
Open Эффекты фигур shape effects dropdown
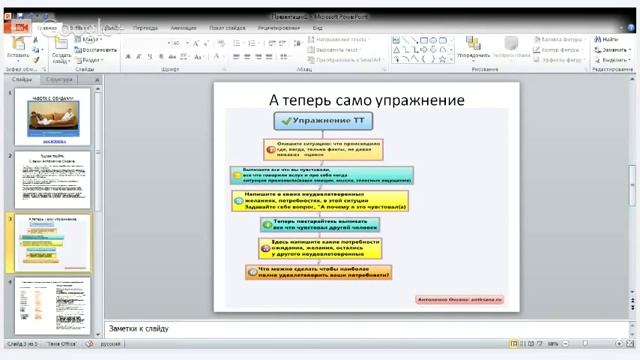[x=559, y=60]
